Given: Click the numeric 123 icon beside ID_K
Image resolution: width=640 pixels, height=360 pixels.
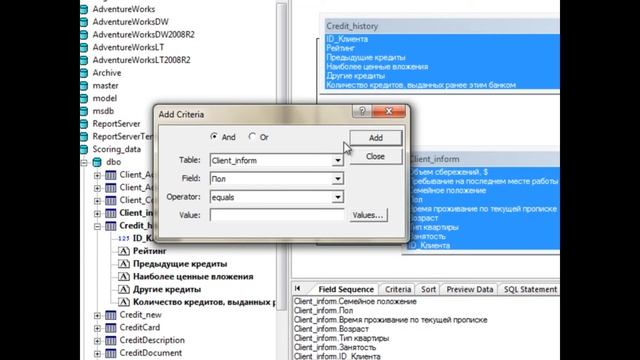Looking at the screenshot, I should click(124, 238).
